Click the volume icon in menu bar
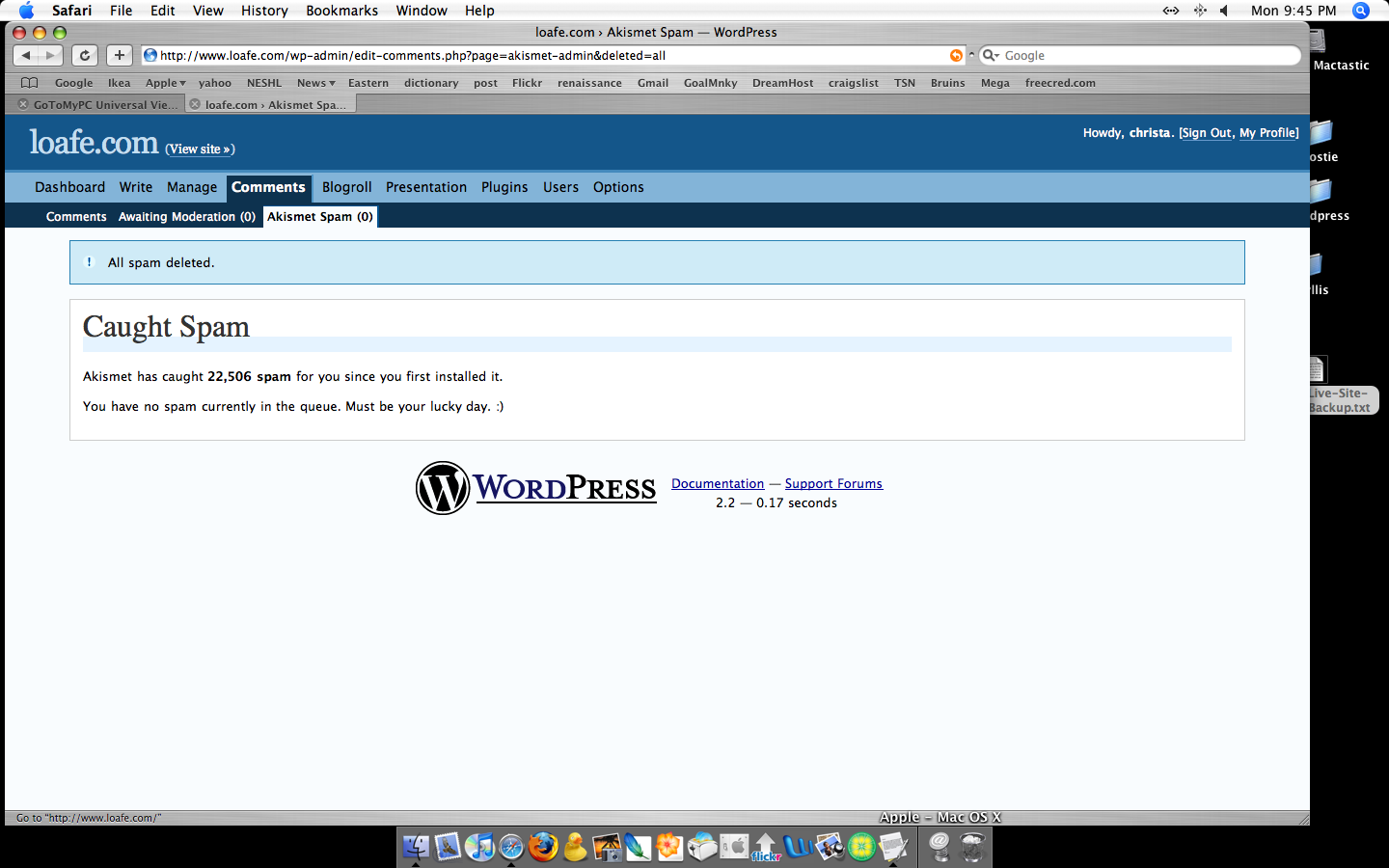The height and width of the screenshot is (868, 1389). (1224, 11)
